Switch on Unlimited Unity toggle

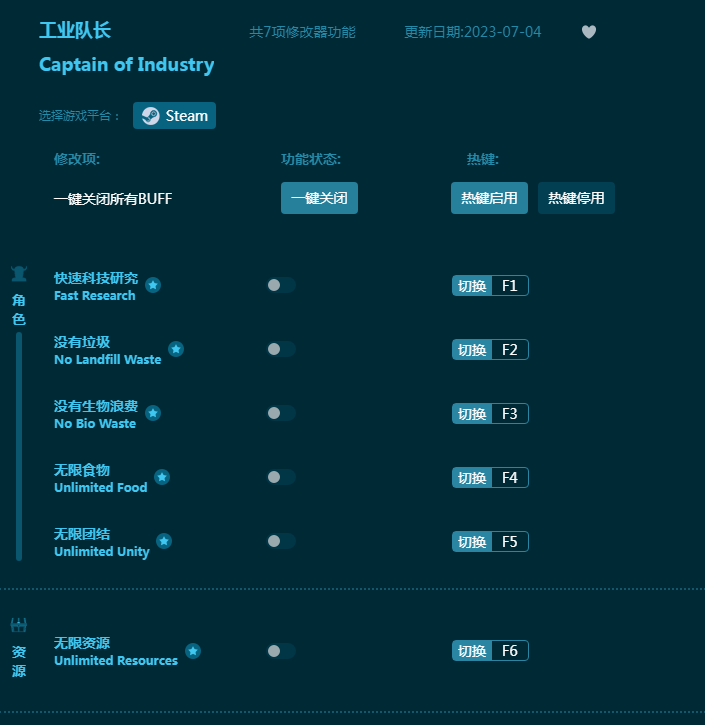(281, 541)
